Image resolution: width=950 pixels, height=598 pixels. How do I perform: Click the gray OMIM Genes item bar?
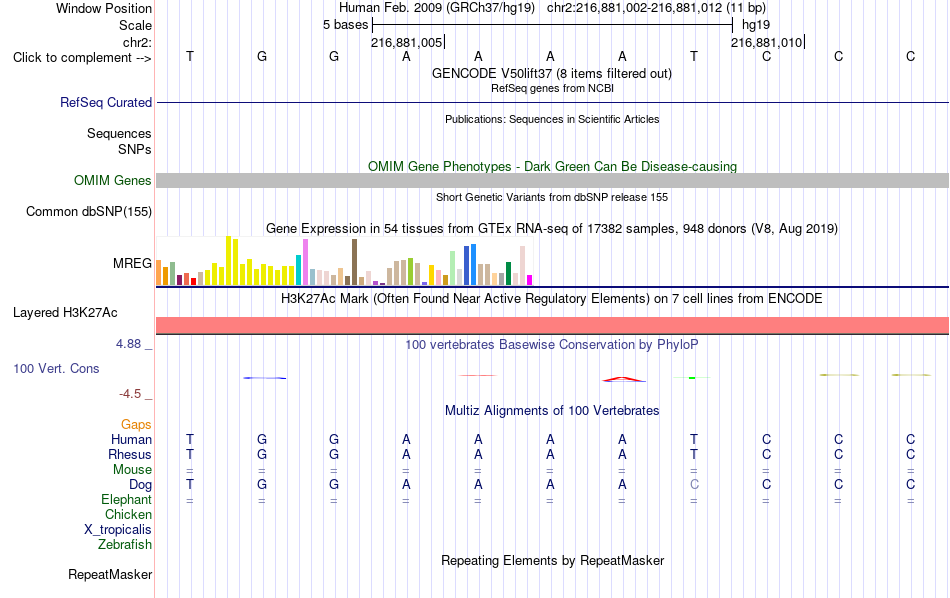coord(552,181)
